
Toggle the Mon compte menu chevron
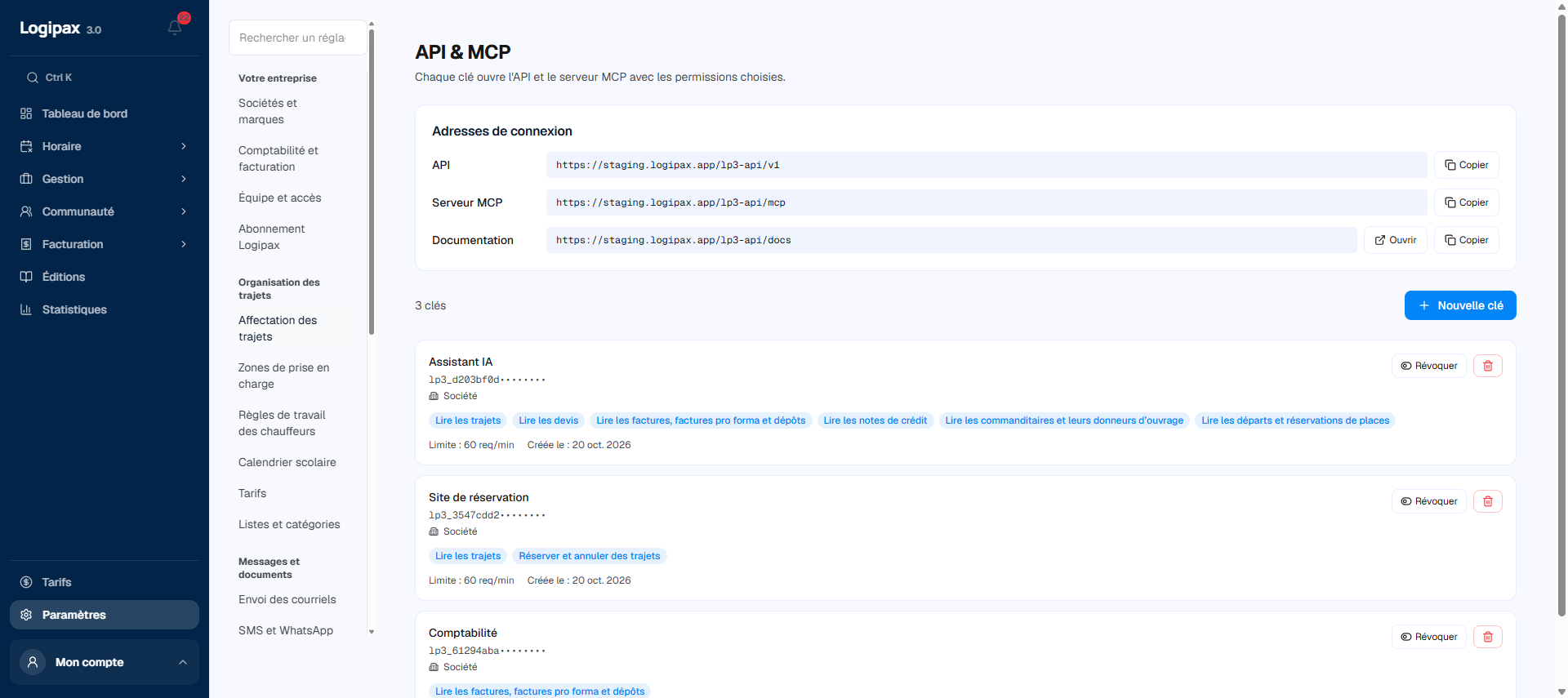183,662
